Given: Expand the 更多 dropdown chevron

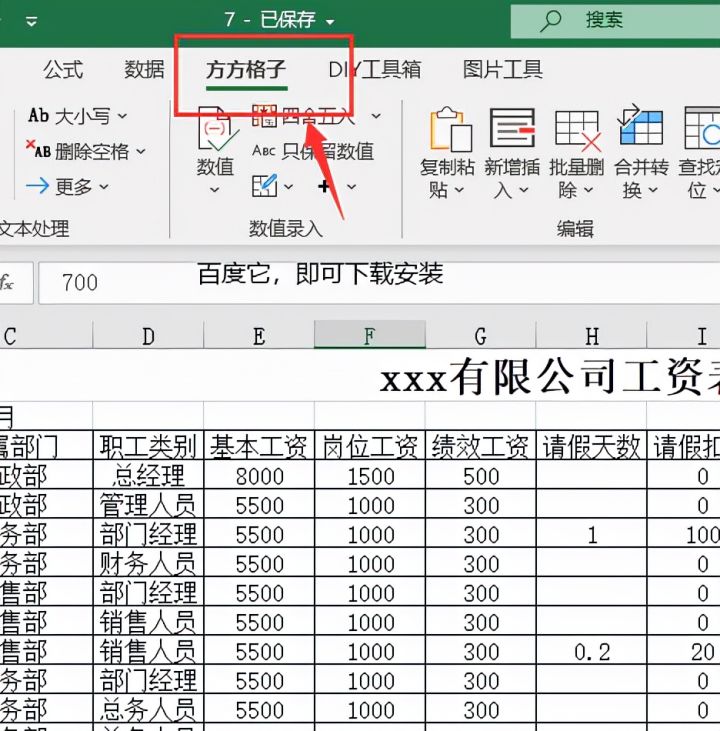Looking at the screenshot, I should pyautogui.click(x=104, y=186).
